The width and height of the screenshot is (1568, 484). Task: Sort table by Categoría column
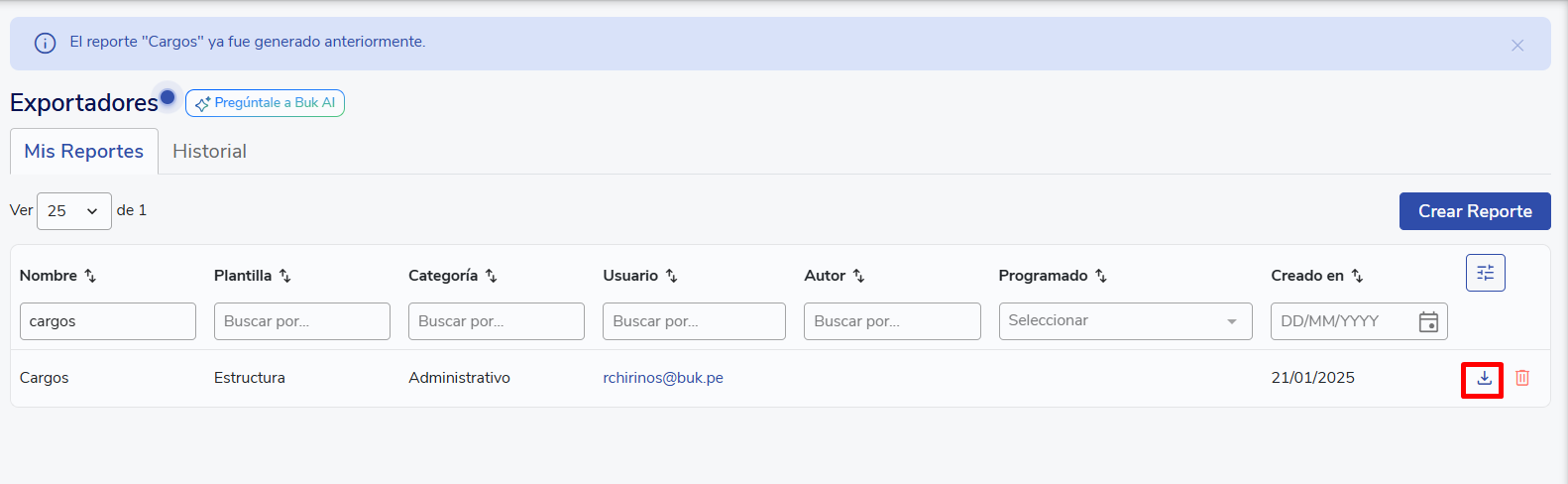click(x=491, y=276)
